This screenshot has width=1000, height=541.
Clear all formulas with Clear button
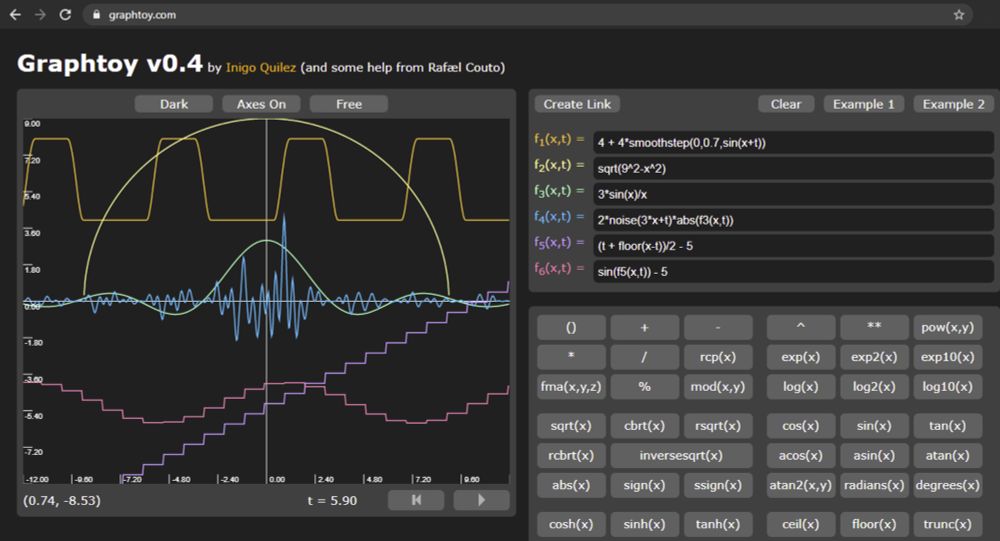point(786,104)
